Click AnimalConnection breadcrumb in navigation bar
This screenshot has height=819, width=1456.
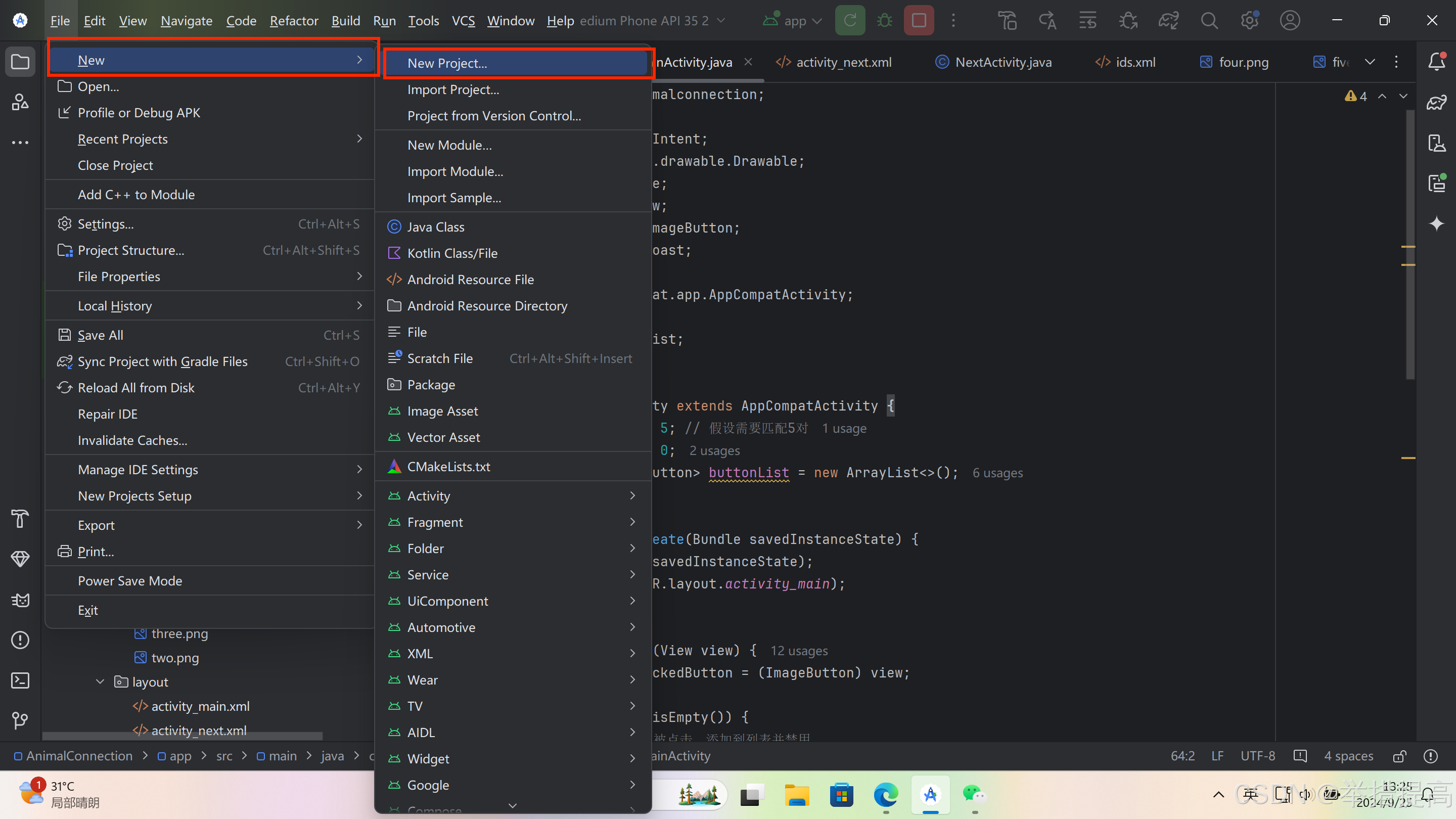coord(79,756)
